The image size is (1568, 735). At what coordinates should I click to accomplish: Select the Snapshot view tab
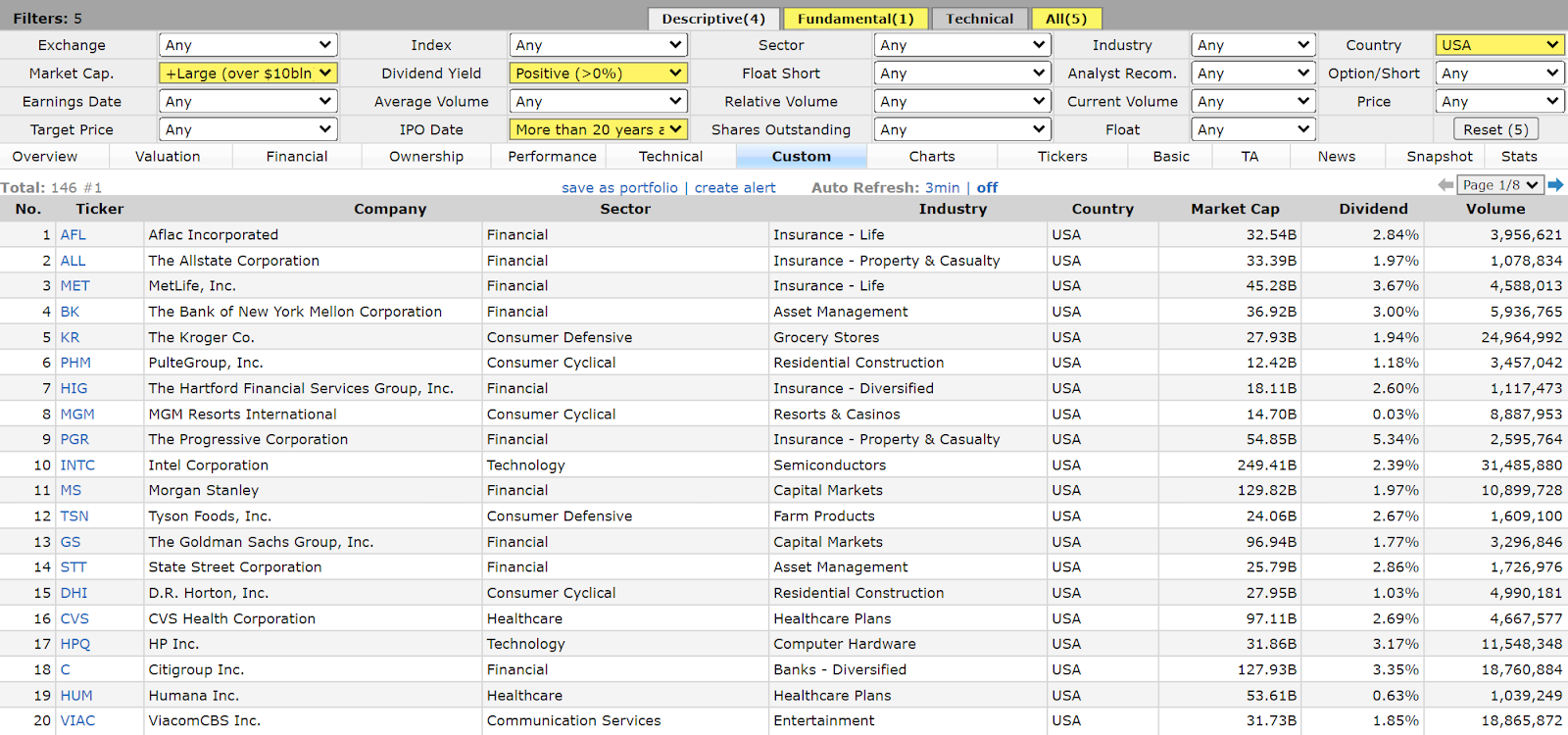(x=1440, y=157)
